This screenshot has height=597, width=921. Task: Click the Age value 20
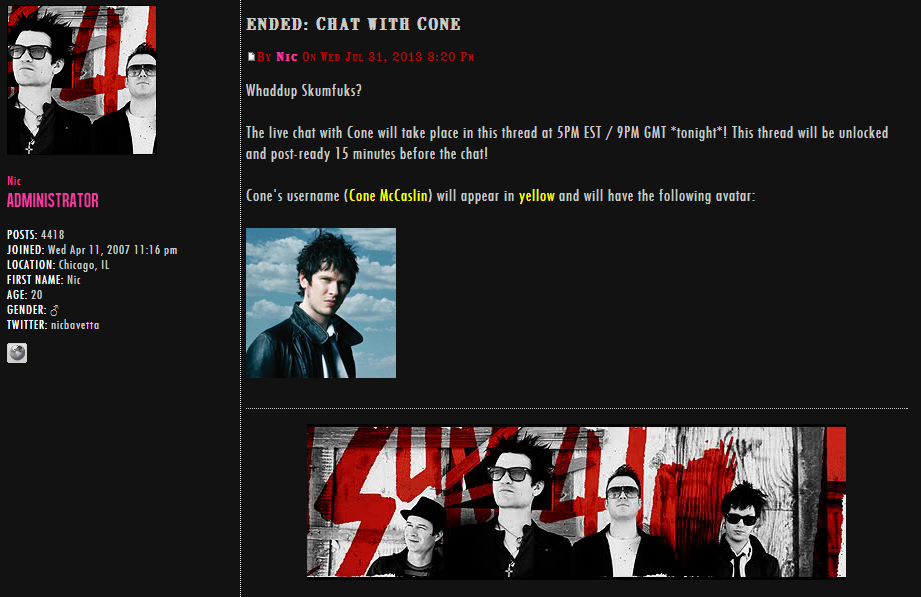36,295
